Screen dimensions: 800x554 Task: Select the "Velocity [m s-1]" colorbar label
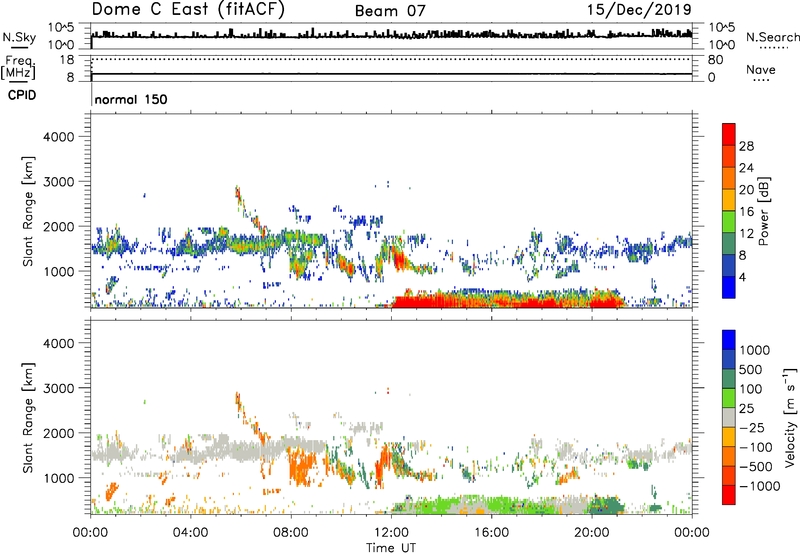pos(790,417)
